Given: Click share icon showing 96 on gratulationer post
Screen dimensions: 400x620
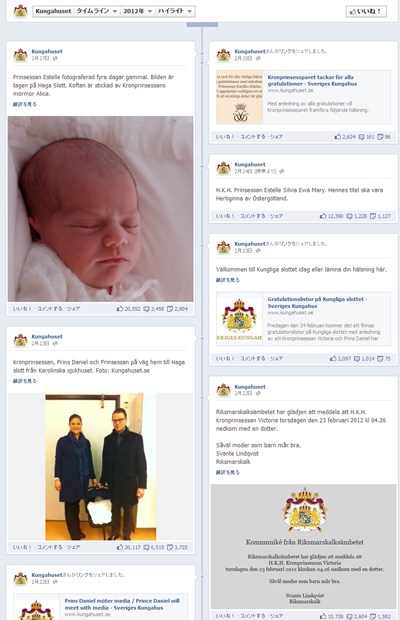Looking at the screenshot, I should tap(380, 137).
